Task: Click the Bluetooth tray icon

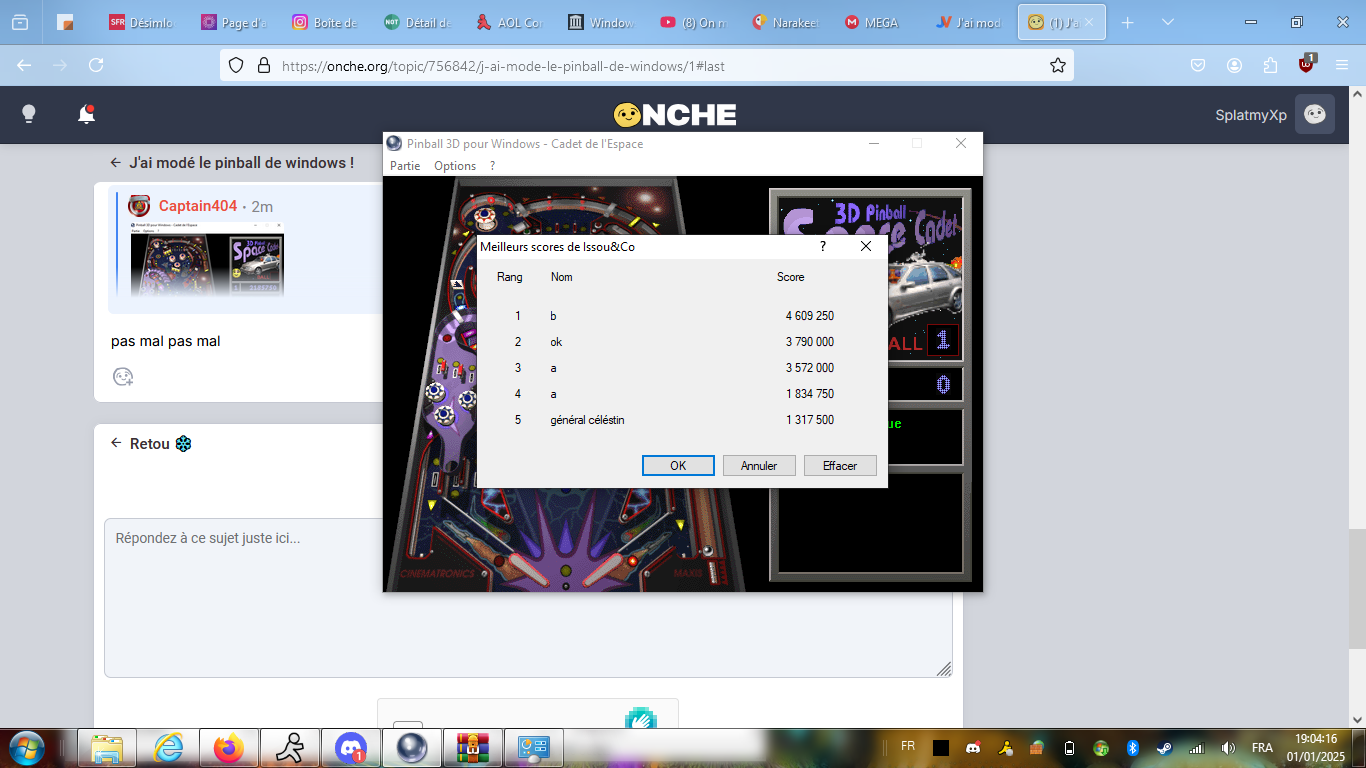Action: point(1133,748)
